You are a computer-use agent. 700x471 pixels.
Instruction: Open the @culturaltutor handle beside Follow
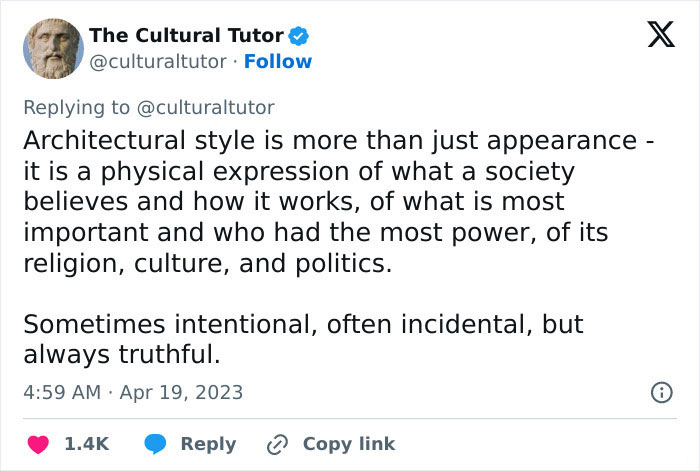(x=158, y=62)
